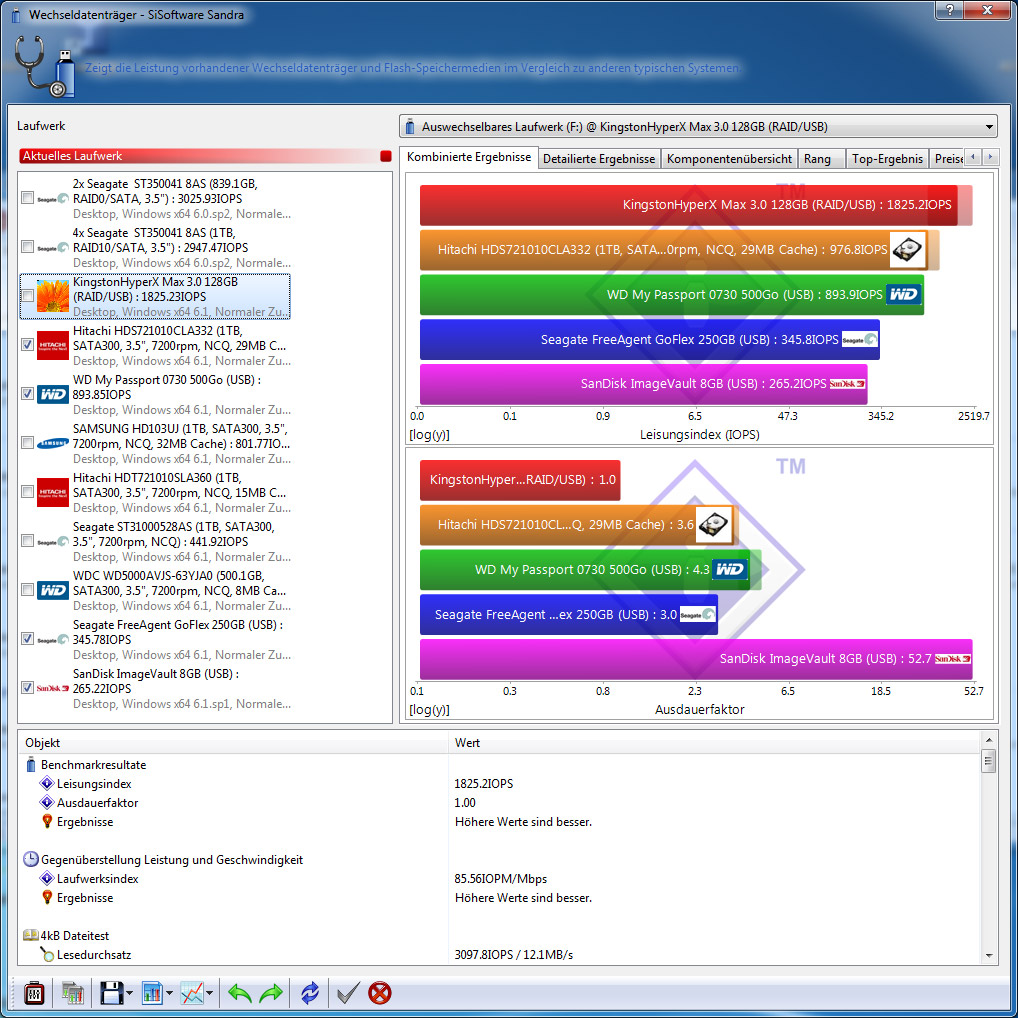Image resolution: width=1018 pixels, height=1018 pixels.
Task: Switch to Kombinierte Ergebnisse tab
Action: click(469, 157)
